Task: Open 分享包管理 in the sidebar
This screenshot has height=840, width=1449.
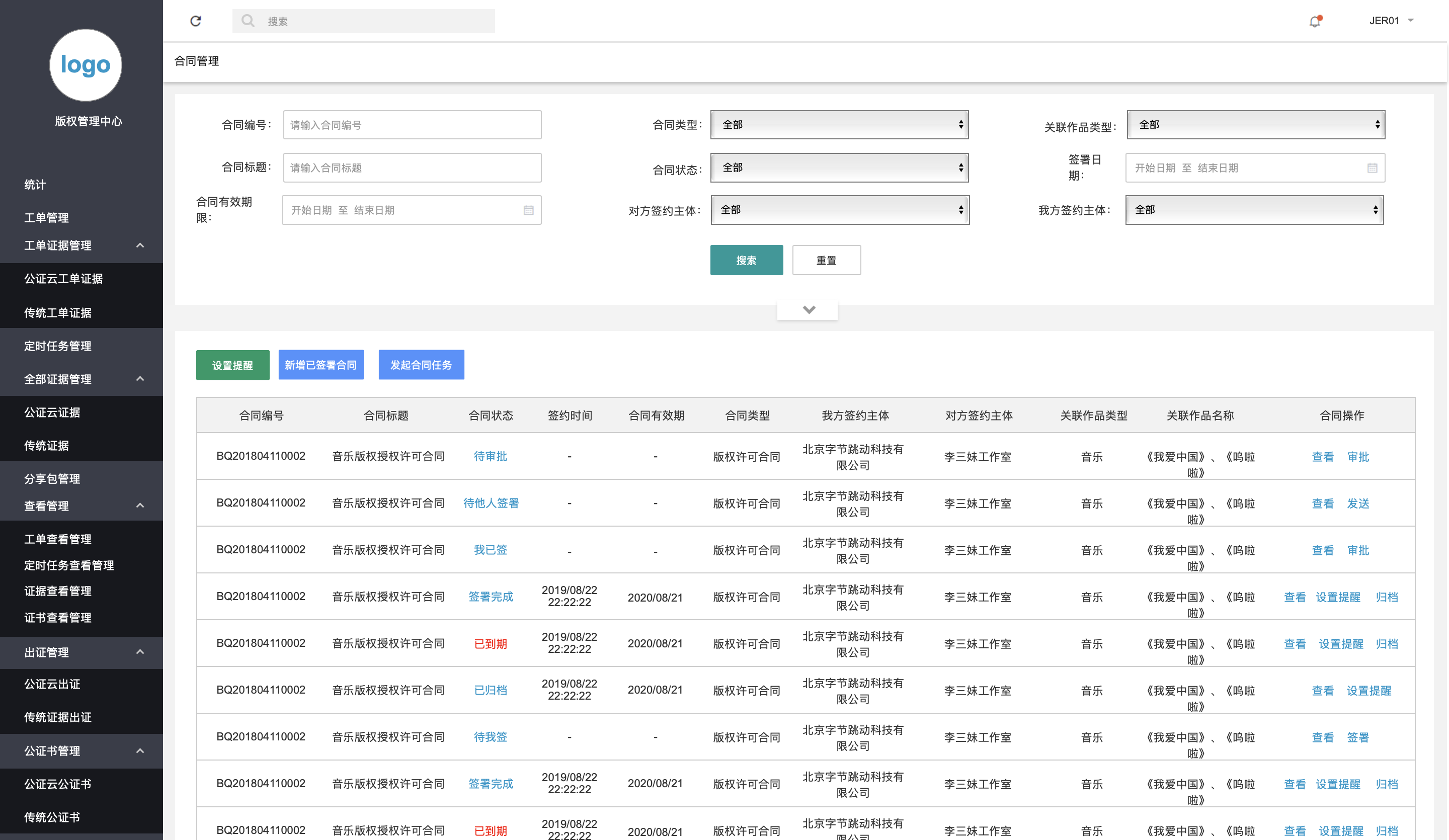Action: click(x=52, y=478)
